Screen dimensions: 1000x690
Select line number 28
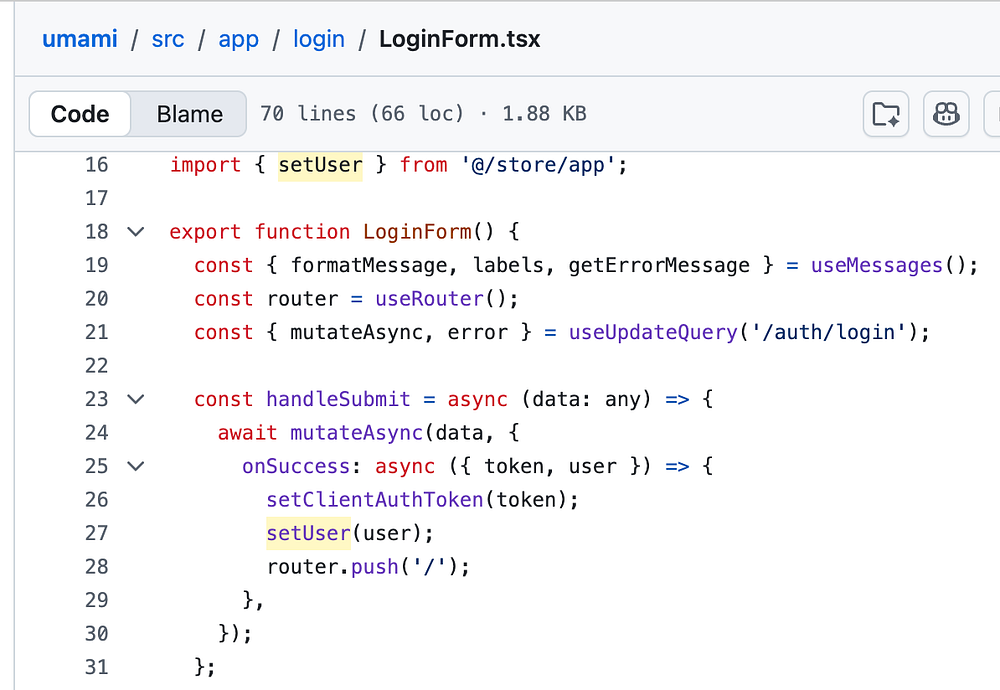96,566
